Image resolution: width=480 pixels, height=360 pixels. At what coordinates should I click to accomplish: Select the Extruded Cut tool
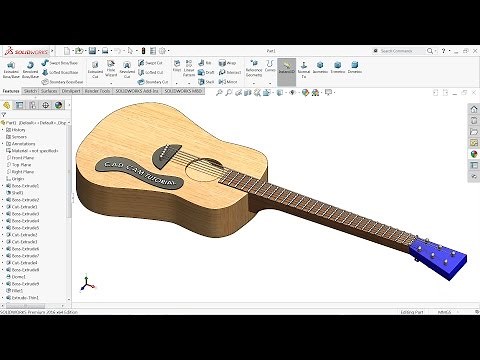coord(95,70)
